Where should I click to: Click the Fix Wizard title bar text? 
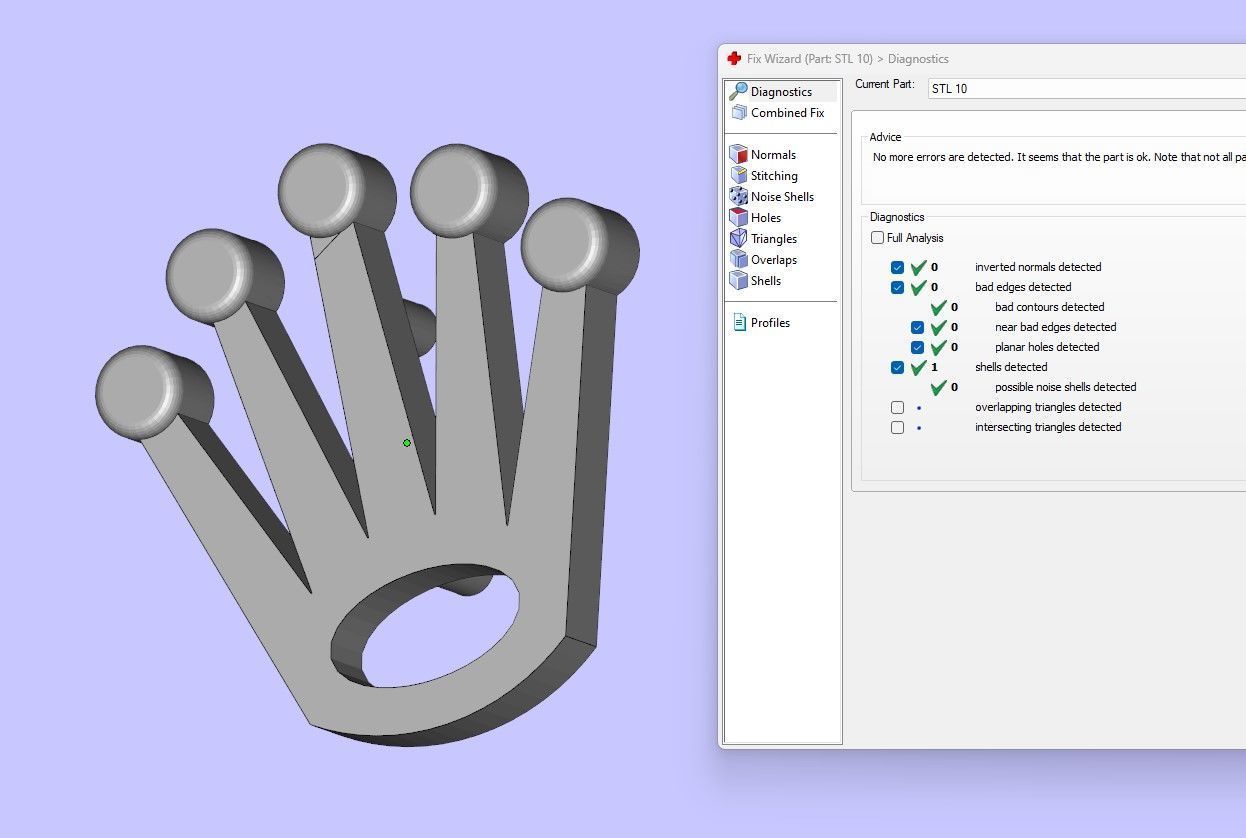pos(848,59)
